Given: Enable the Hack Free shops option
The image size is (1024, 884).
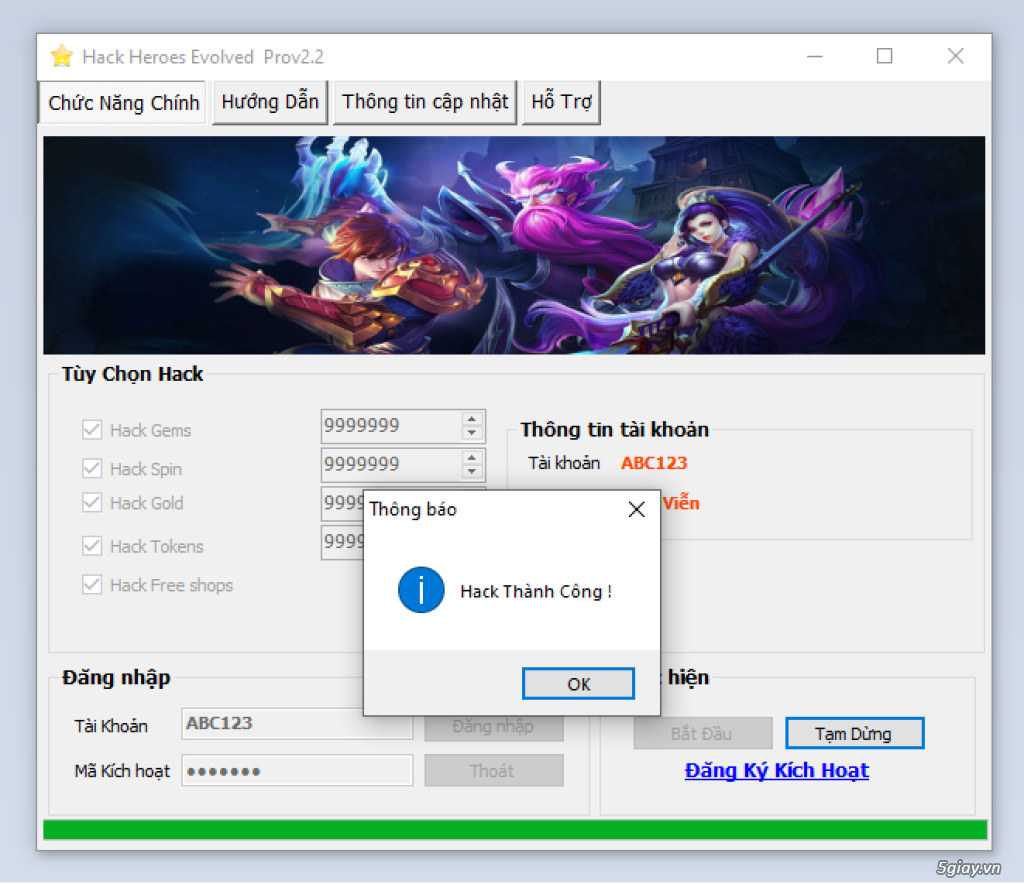Looking at the screenshot, I should click(91, 584).
